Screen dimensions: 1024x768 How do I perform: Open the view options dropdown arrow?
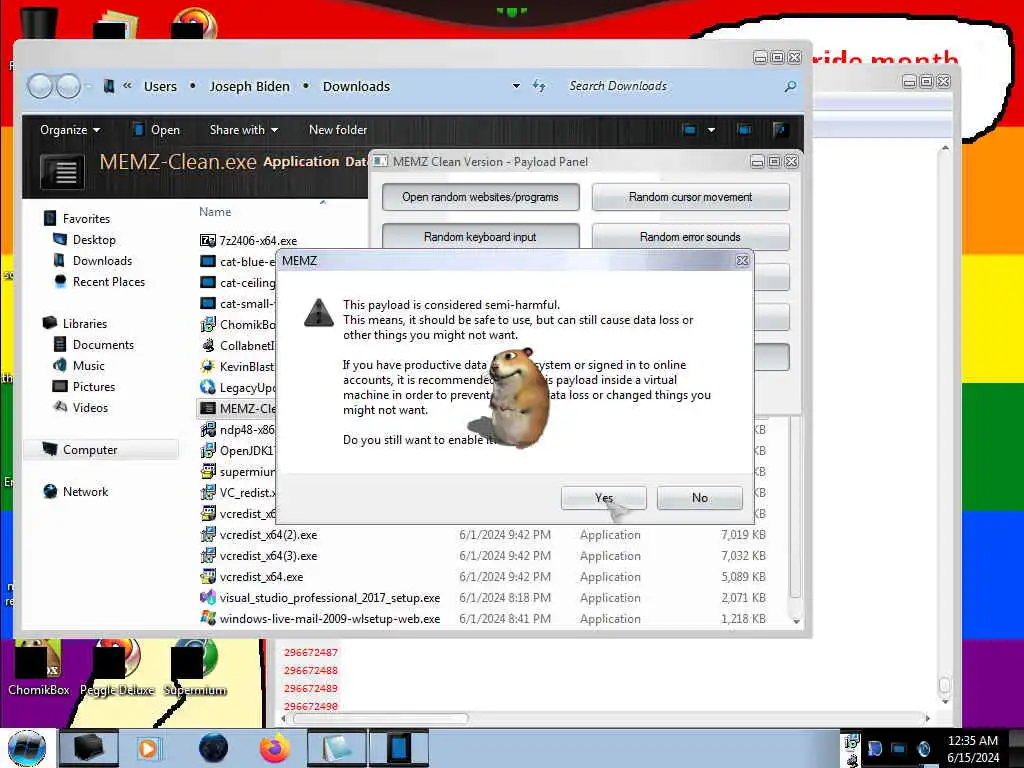[711, 130]
